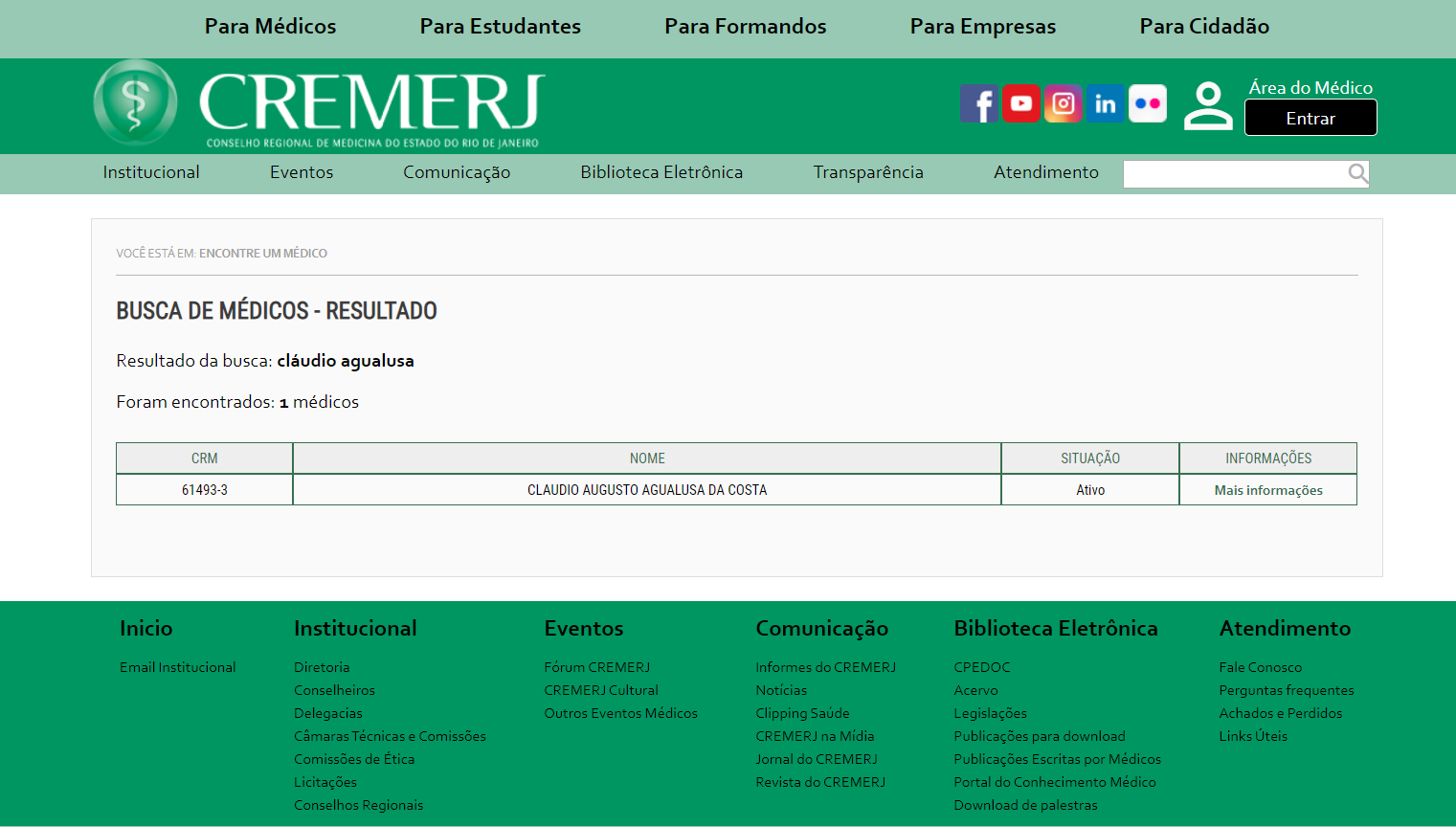The image size is (1456, 827).
Task: Open the Instagram profile icon
Action: (x=1064, y=103)
